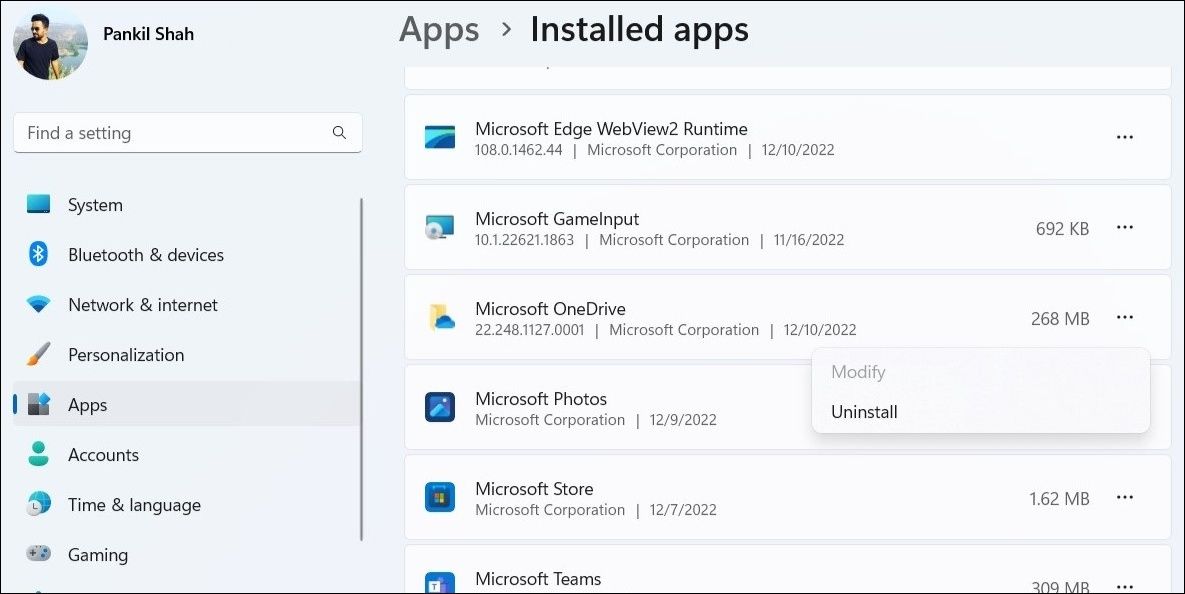The width and height of the screenshot is (1185, 594).
Task: Click the disabled Modify menu entry
Action: click(x=857, y=371)
